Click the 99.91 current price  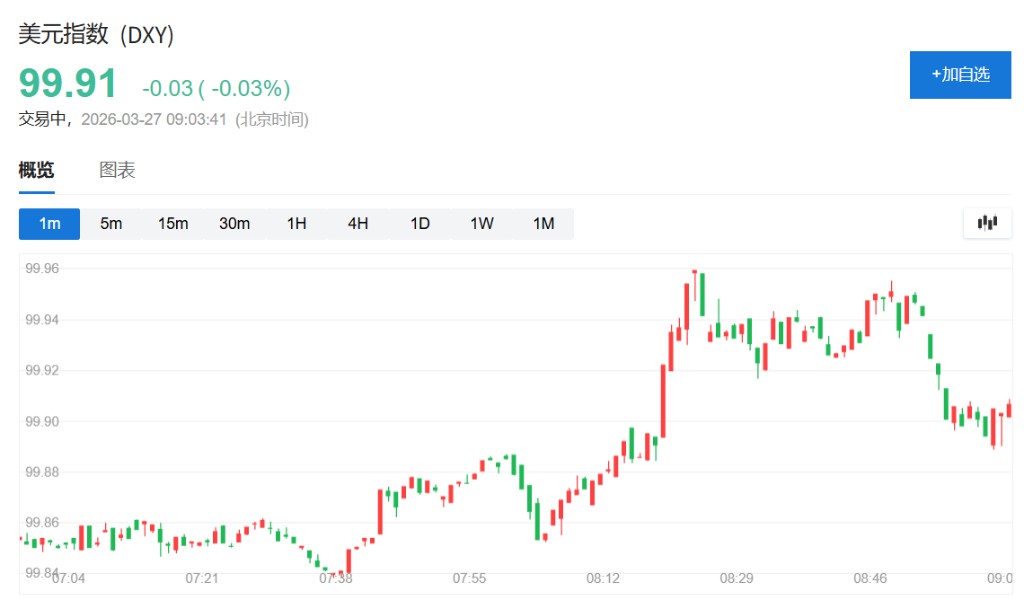pos(68,84)
